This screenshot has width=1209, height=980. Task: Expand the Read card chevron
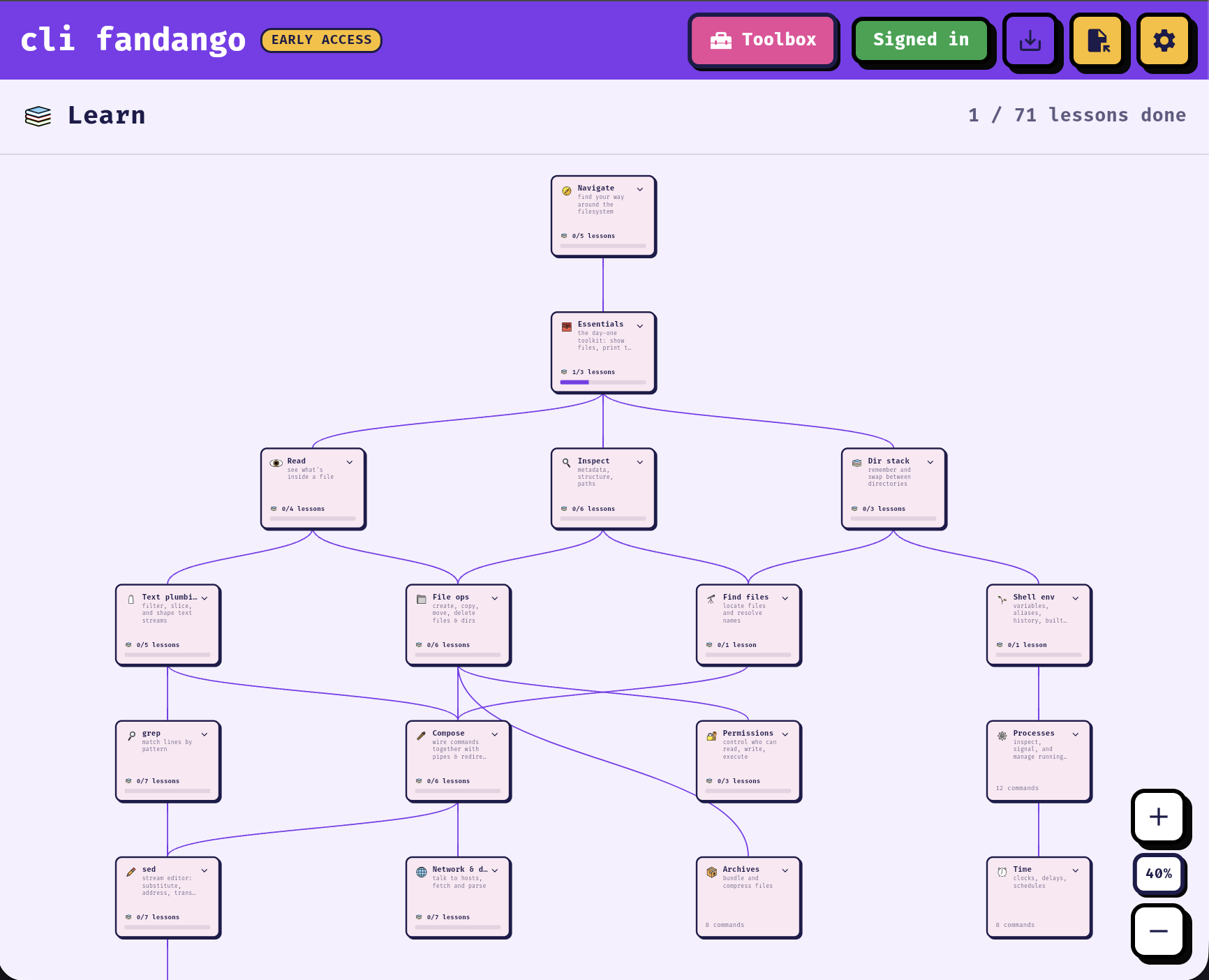[x=350, y=462]
